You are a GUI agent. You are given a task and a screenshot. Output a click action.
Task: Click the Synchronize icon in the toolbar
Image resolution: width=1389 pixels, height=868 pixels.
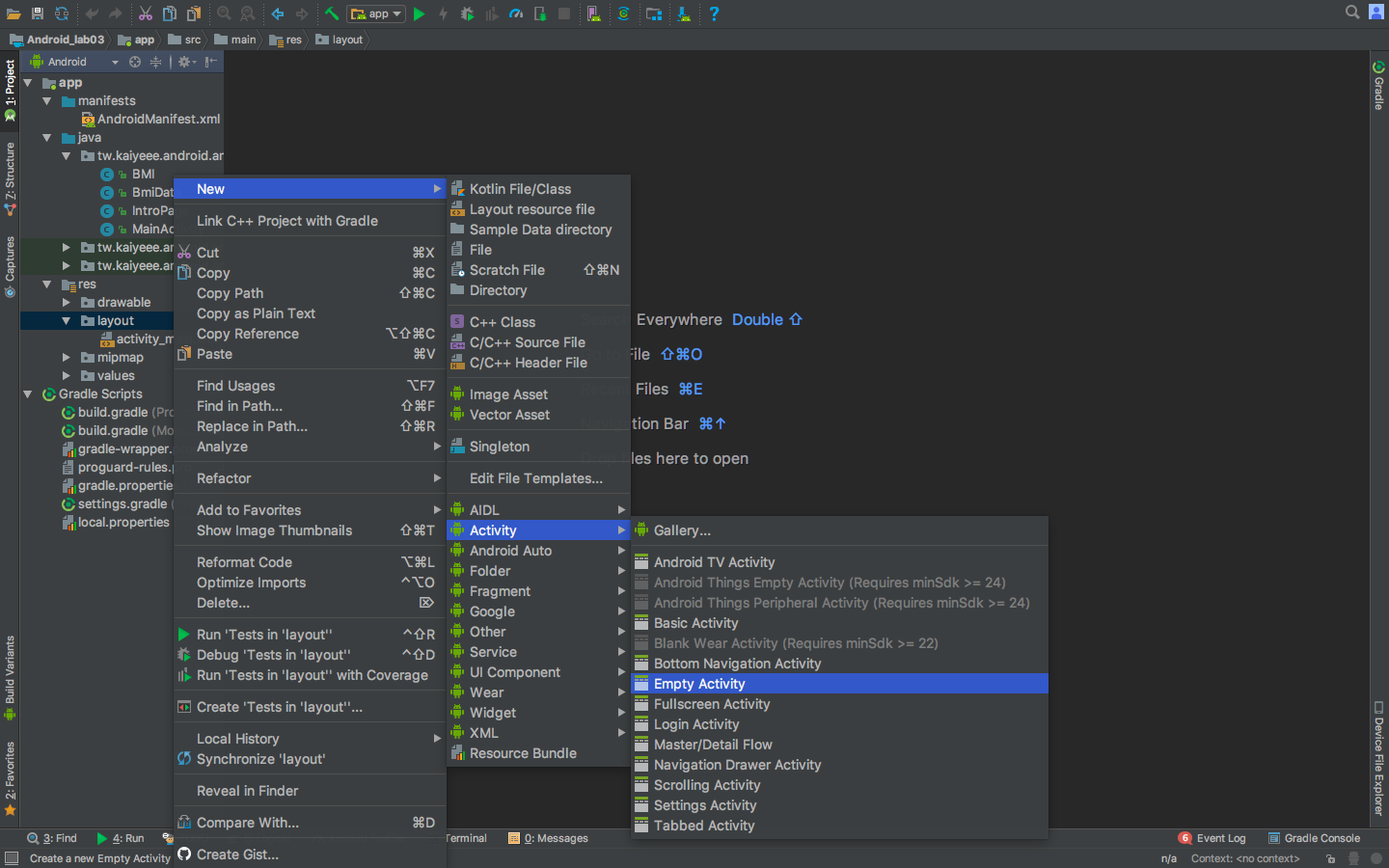(x=62, y=14)
